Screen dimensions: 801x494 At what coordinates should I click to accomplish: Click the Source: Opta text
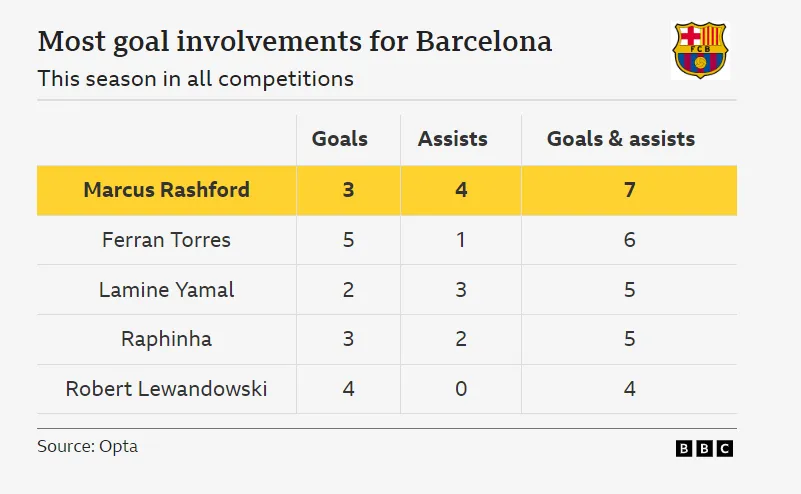87,446
